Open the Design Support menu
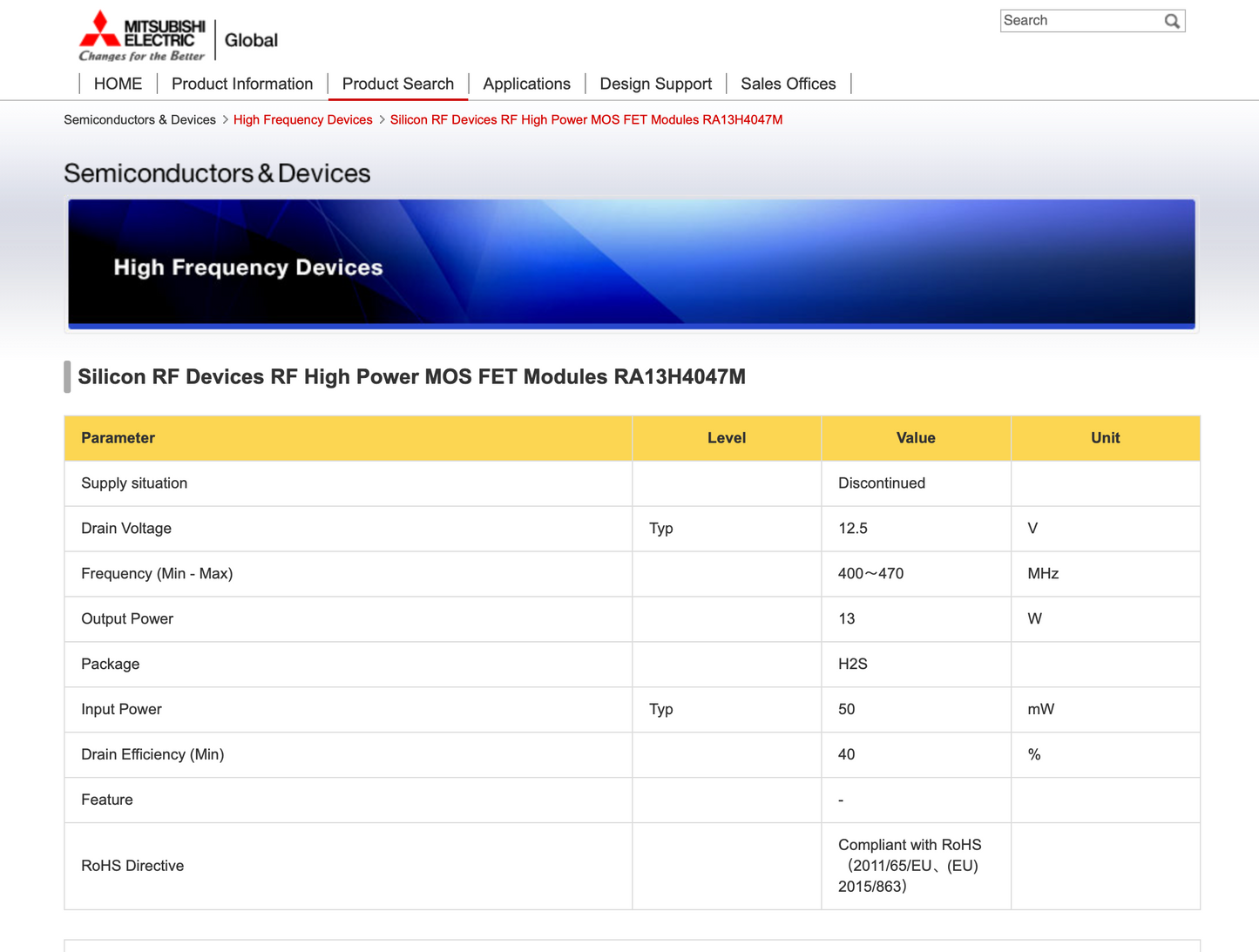 click(x=655, y=84)
